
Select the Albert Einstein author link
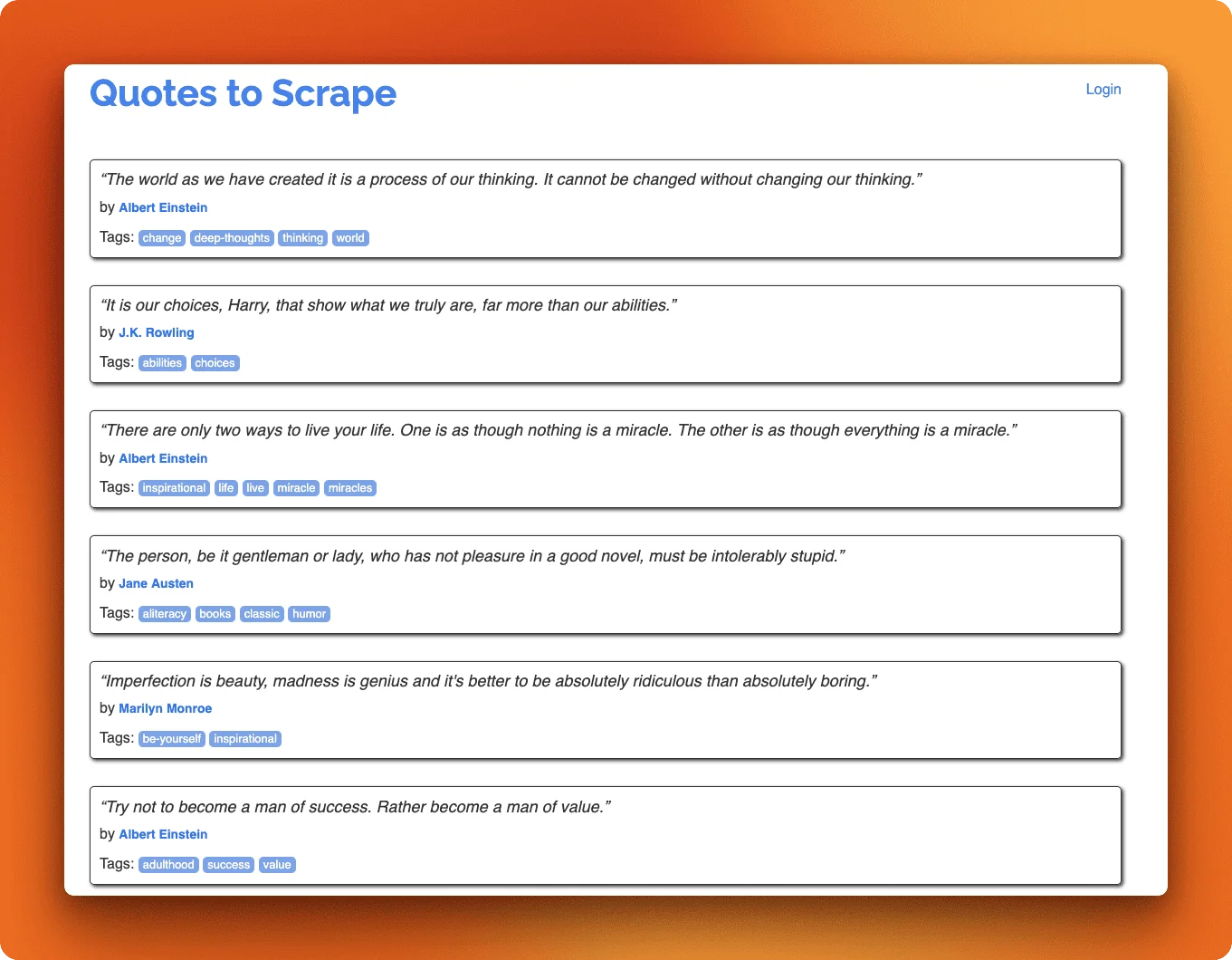tap(163, 207)
